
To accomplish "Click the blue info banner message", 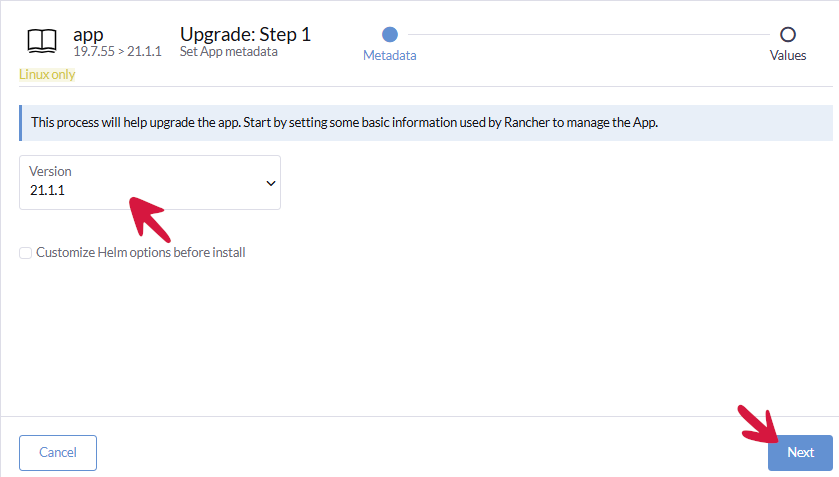I will (345, 123).
